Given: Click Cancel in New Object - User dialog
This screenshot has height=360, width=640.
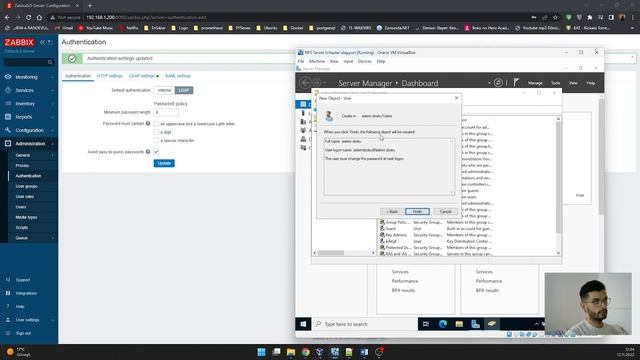Looking at the screenshot, I should [x=445, y=211].
